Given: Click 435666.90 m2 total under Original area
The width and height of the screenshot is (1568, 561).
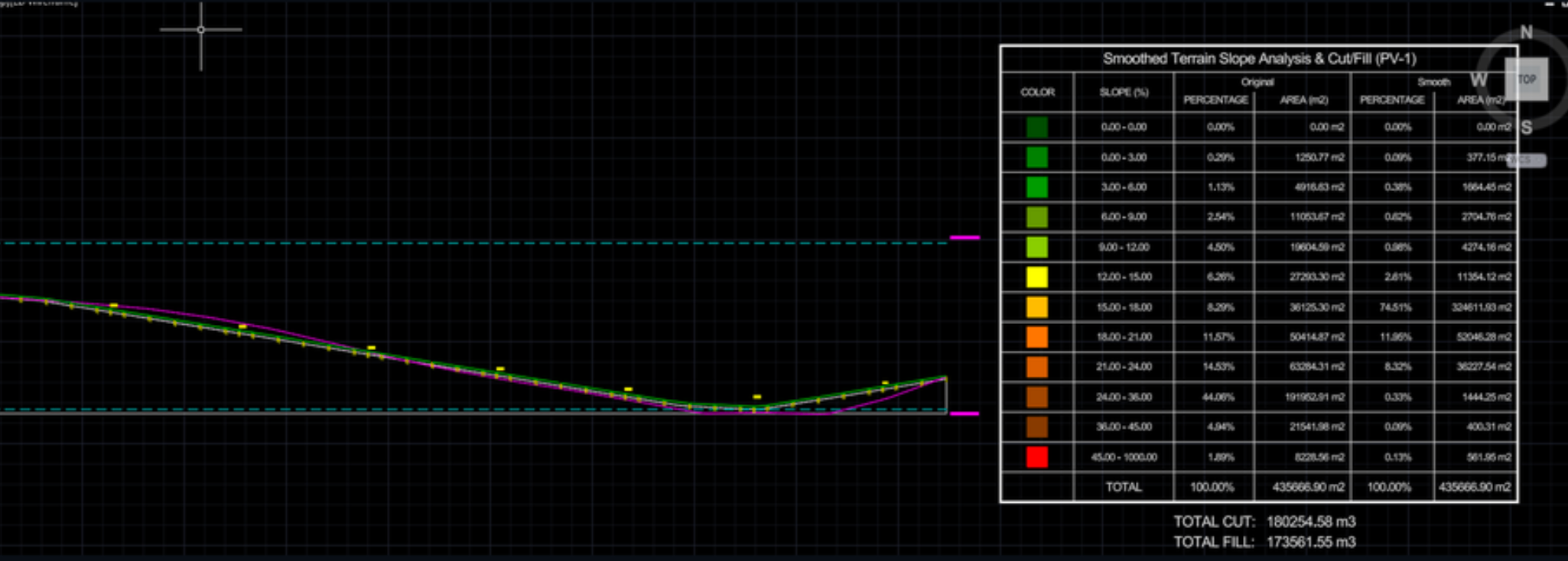Looking at the screenshot, I should pyautogui.click(x=1308, y=487).
